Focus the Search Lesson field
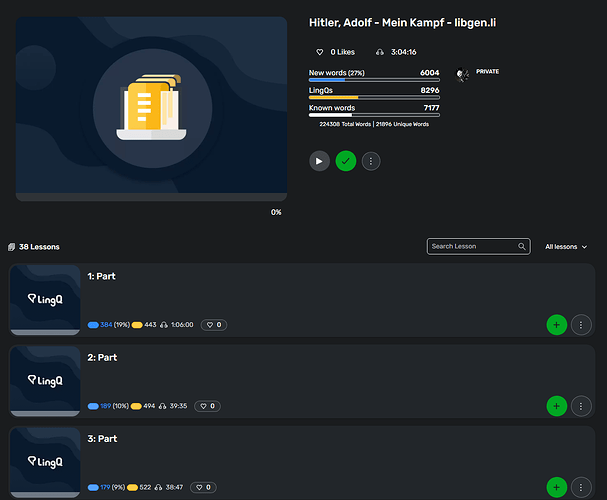 (478, 247)
